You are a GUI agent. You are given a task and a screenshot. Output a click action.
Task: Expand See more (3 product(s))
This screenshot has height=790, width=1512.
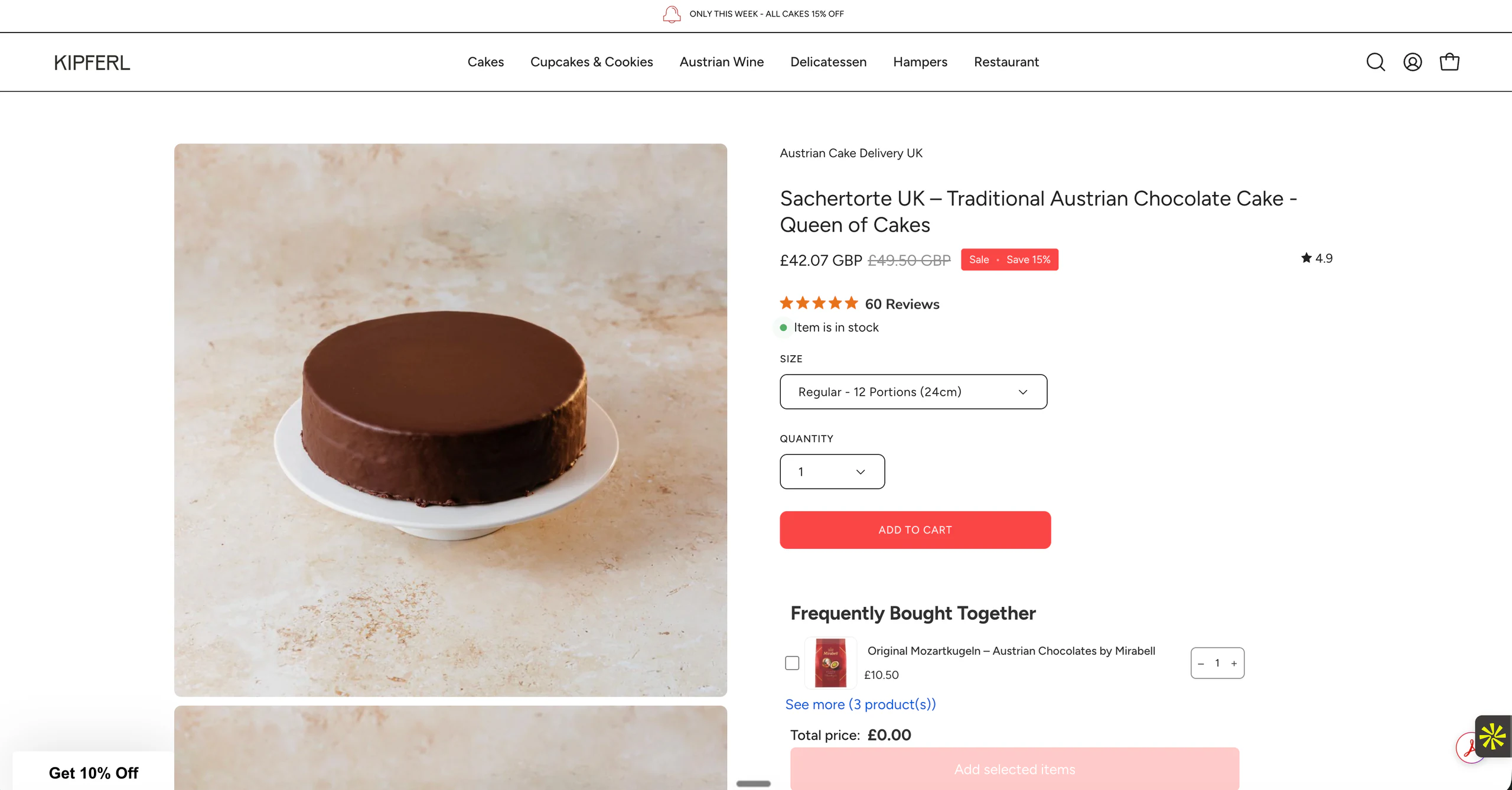pos(861,704)
